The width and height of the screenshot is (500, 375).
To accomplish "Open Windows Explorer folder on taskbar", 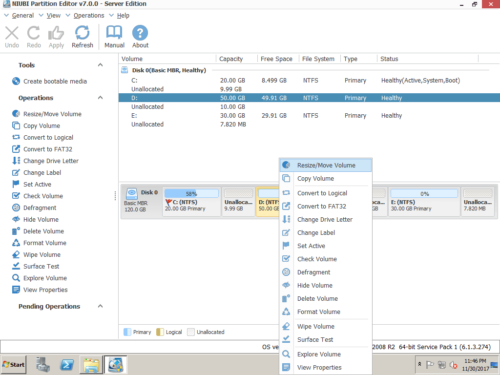I will pyautogui.click(x=91, y=365).
